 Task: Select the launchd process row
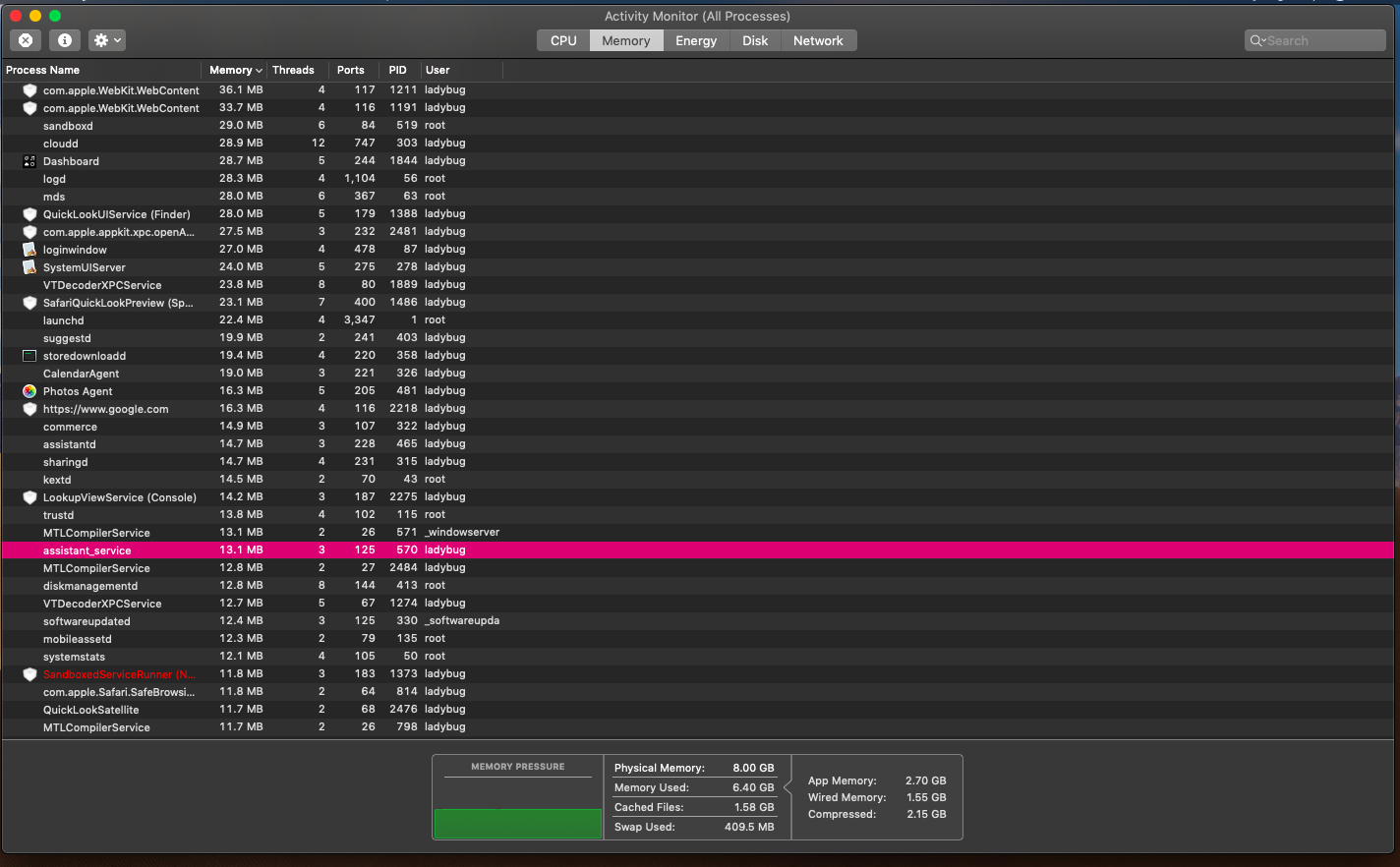tap(697, 320)
